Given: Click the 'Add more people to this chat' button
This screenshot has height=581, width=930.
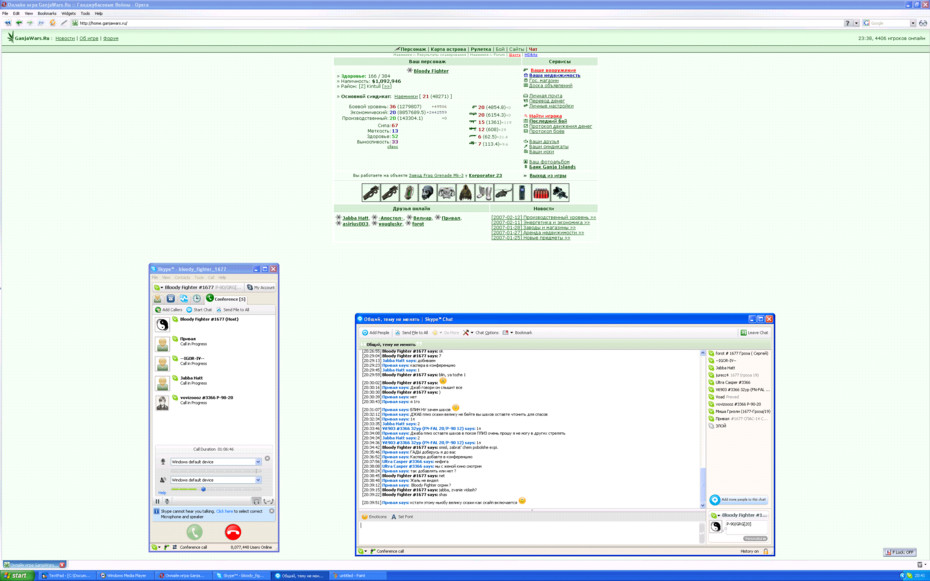Looking at the screenshot, I should pos(738,500).
